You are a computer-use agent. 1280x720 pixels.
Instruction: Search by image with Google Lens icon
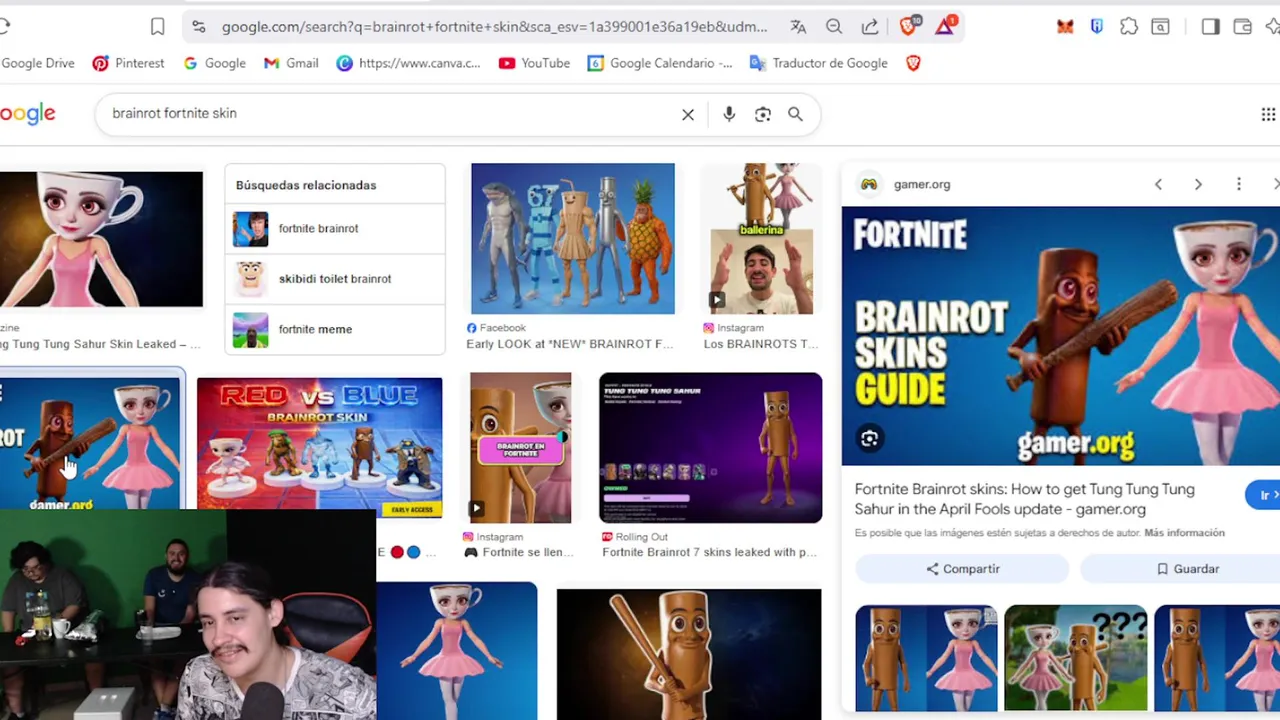click(x=763, y=114)
